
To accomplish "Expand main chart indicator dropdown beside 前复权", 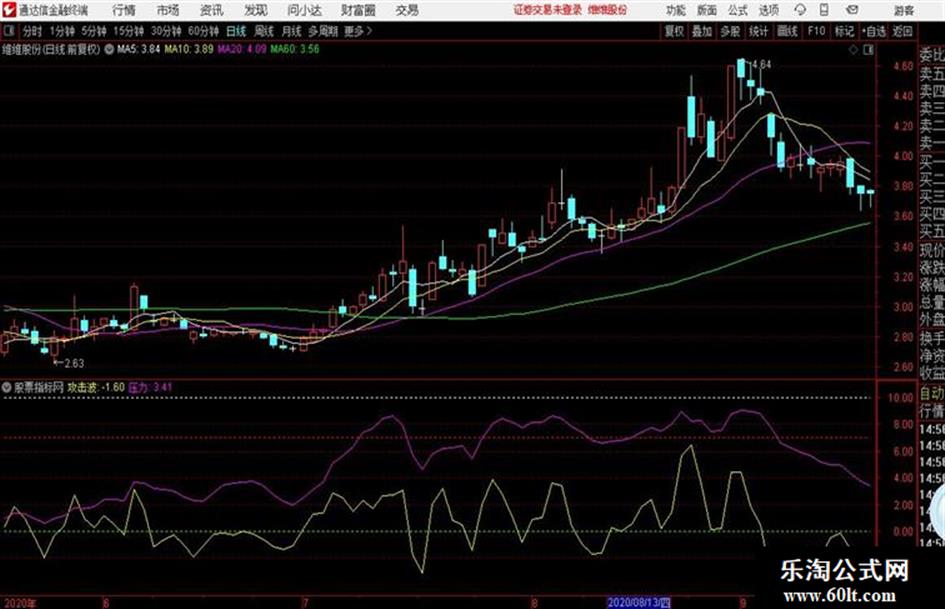I will tap(109, 49).
